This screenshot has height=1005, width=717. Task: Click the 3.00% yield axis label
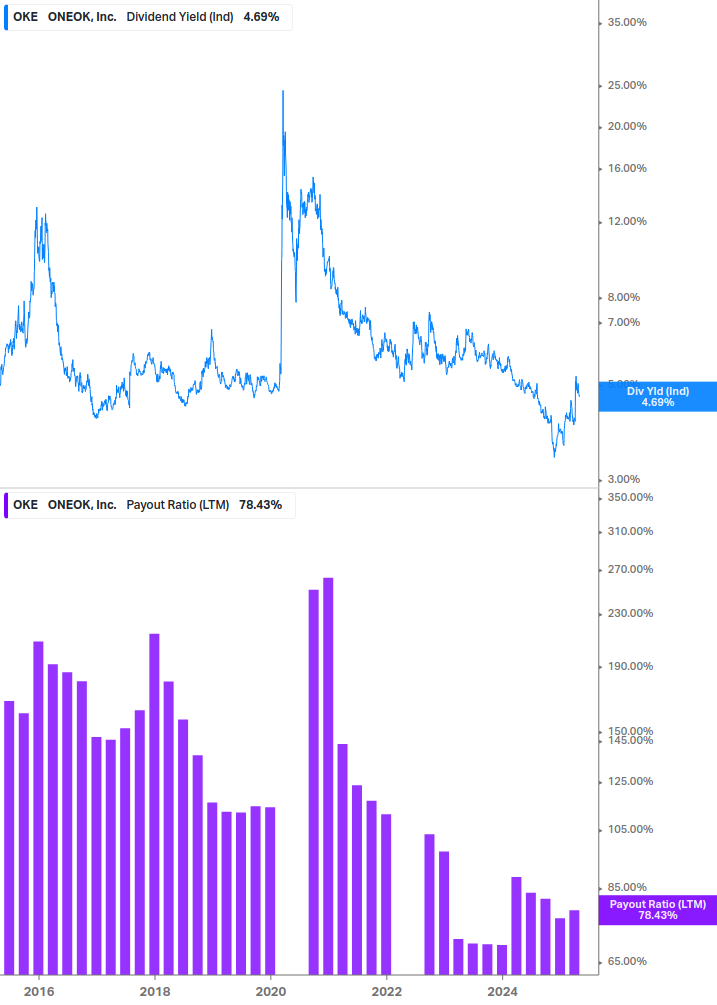[x=623, y=479]
